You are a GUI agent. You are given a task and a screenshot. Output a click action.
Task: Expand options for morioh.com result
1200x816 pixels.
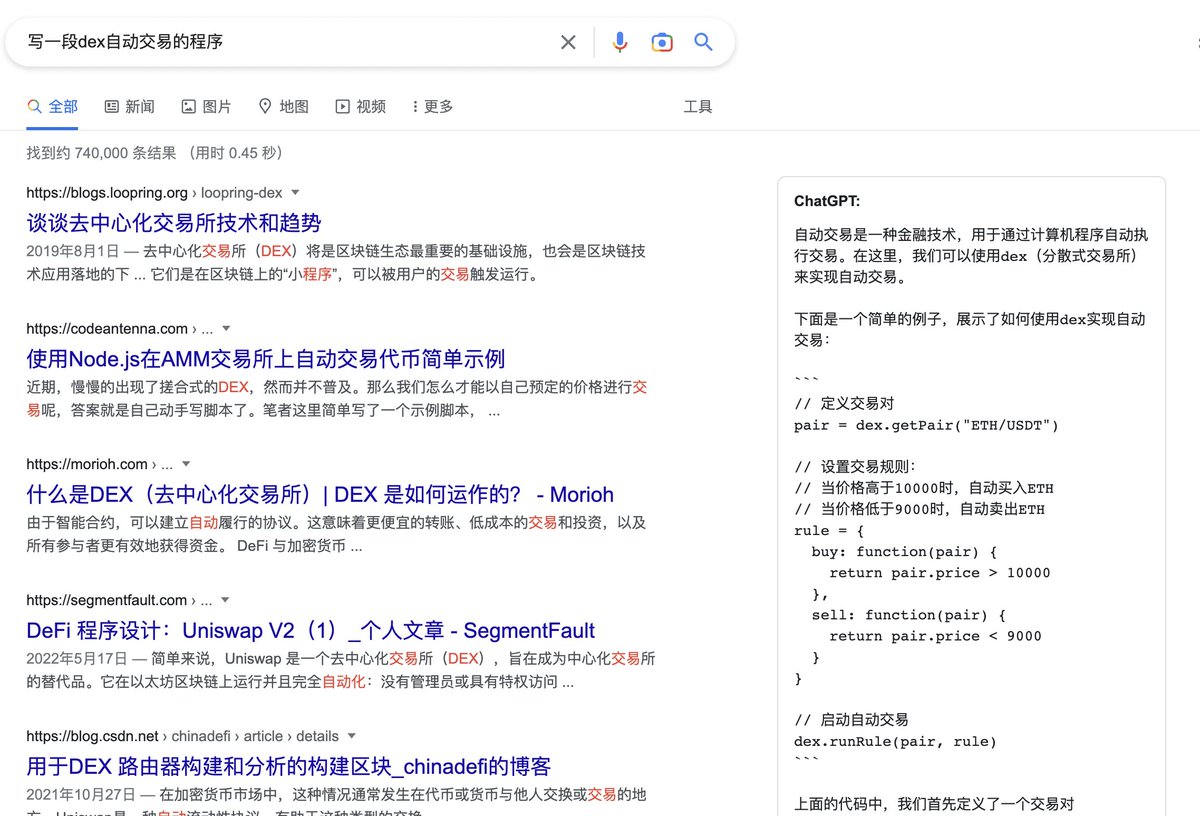(x=186, y=464)
